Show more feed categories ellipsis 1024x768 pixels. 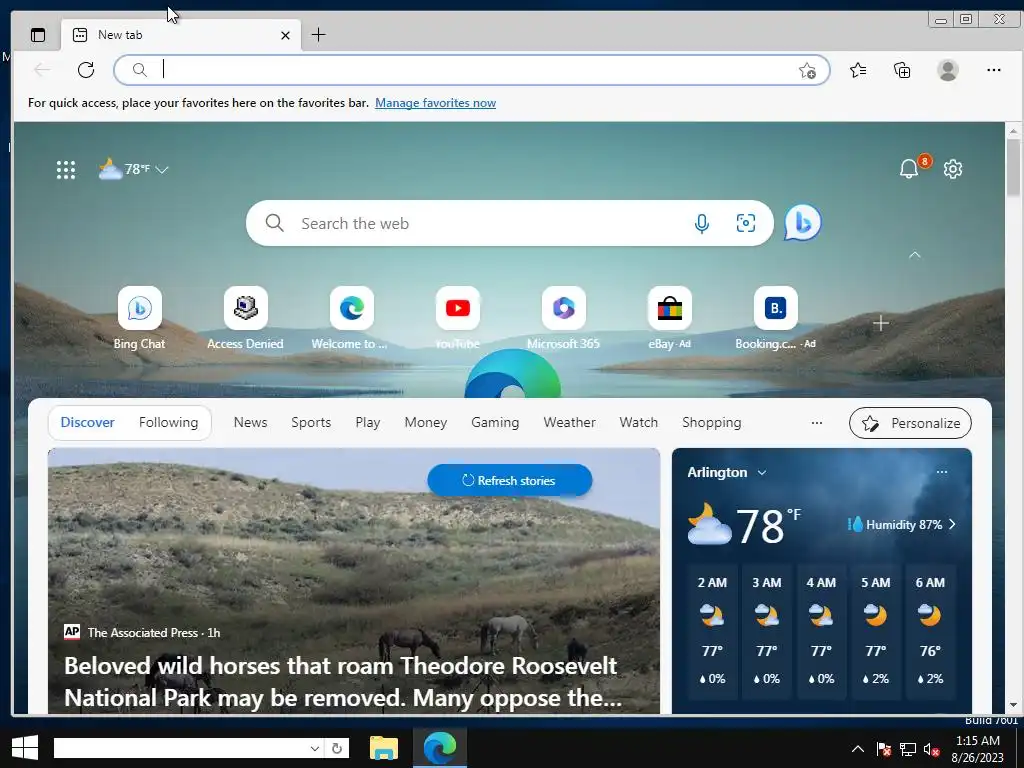click(x=816, y=423)
